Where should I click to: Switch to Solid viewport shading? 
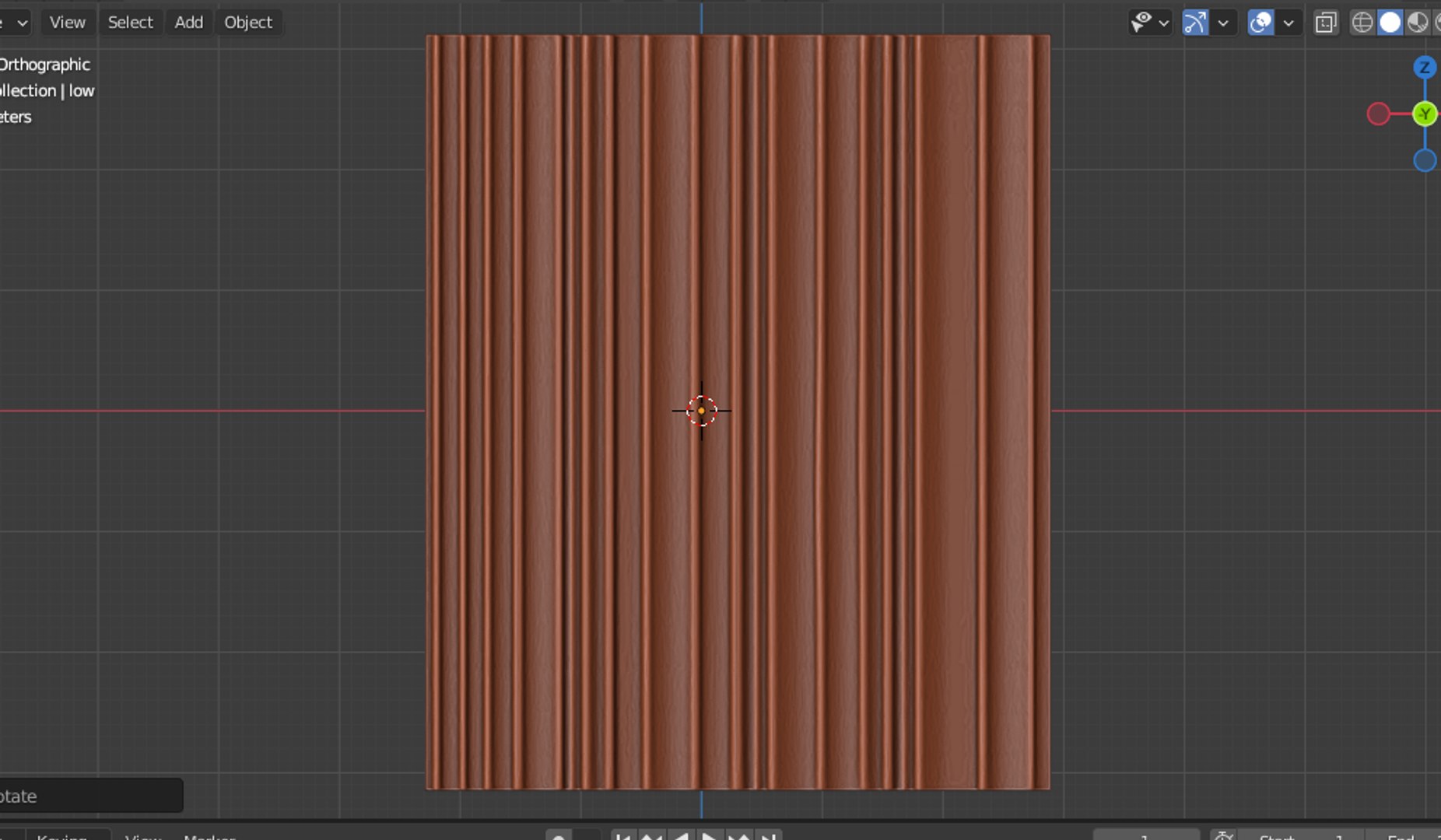(x=1390, y=23)
